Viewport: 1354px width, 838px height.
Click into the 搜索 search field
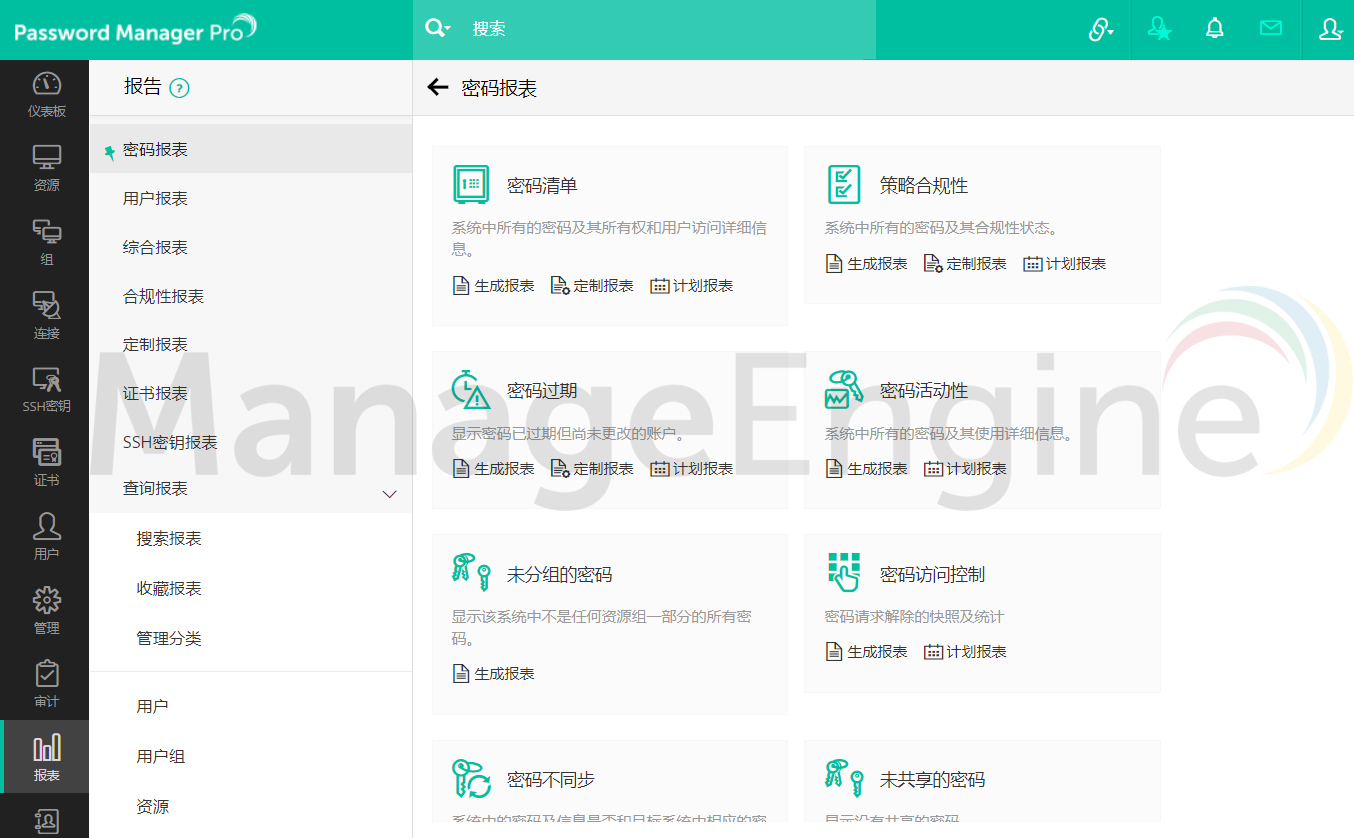(x=670, y=29)
